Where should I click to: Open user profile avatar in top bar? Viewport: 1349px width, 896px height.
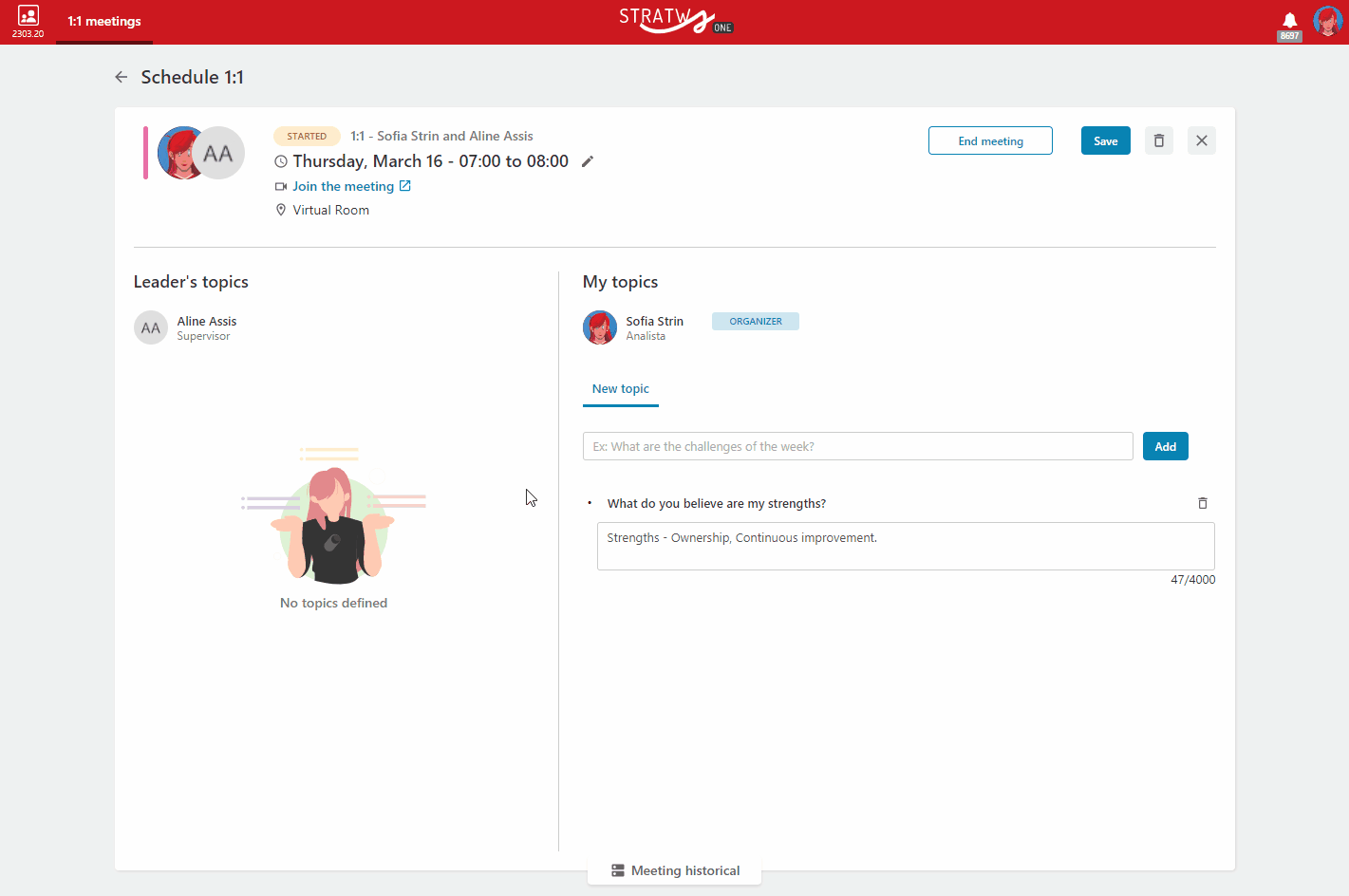[1327, 20]
